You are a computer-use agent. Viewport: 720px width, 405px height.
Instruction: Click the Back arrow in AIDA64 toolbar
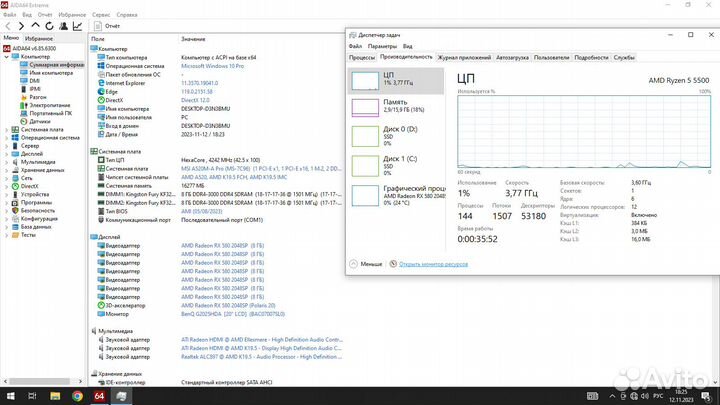tap(7, 27)
